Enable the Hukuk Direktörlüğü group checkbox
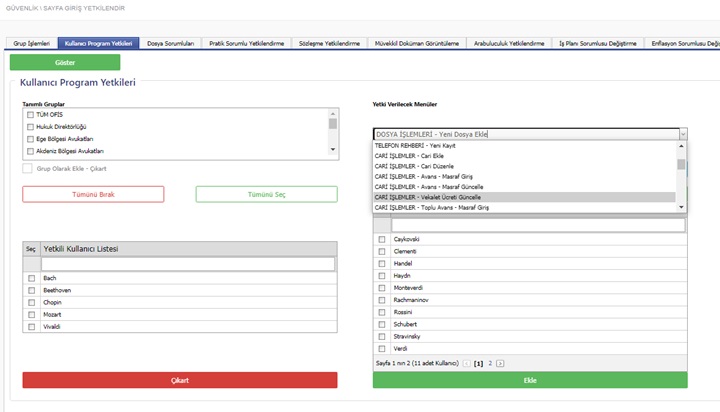The height and width of the screenshot is (412, 720). click(30, 127)
